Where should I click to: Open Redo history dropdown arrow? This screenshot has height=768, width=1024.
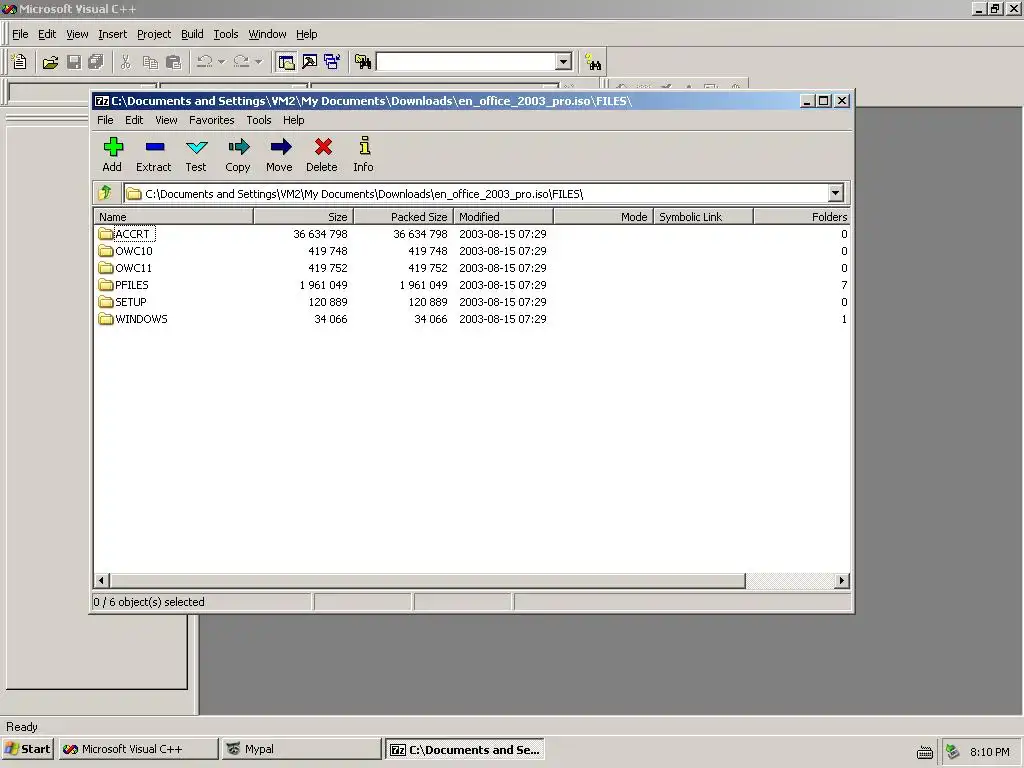[x=258, y=62]
